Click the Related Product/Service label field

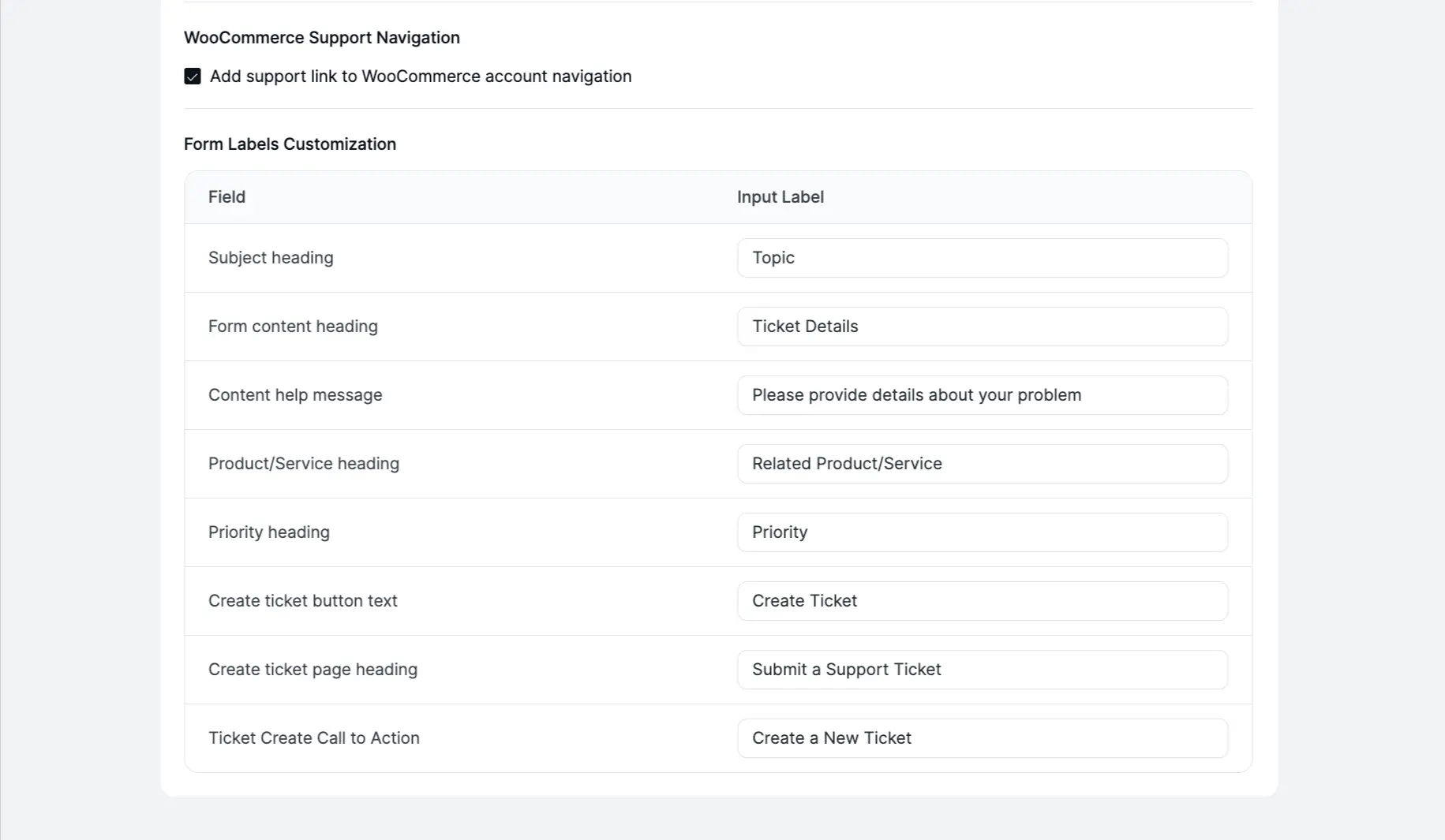point(982,464)
